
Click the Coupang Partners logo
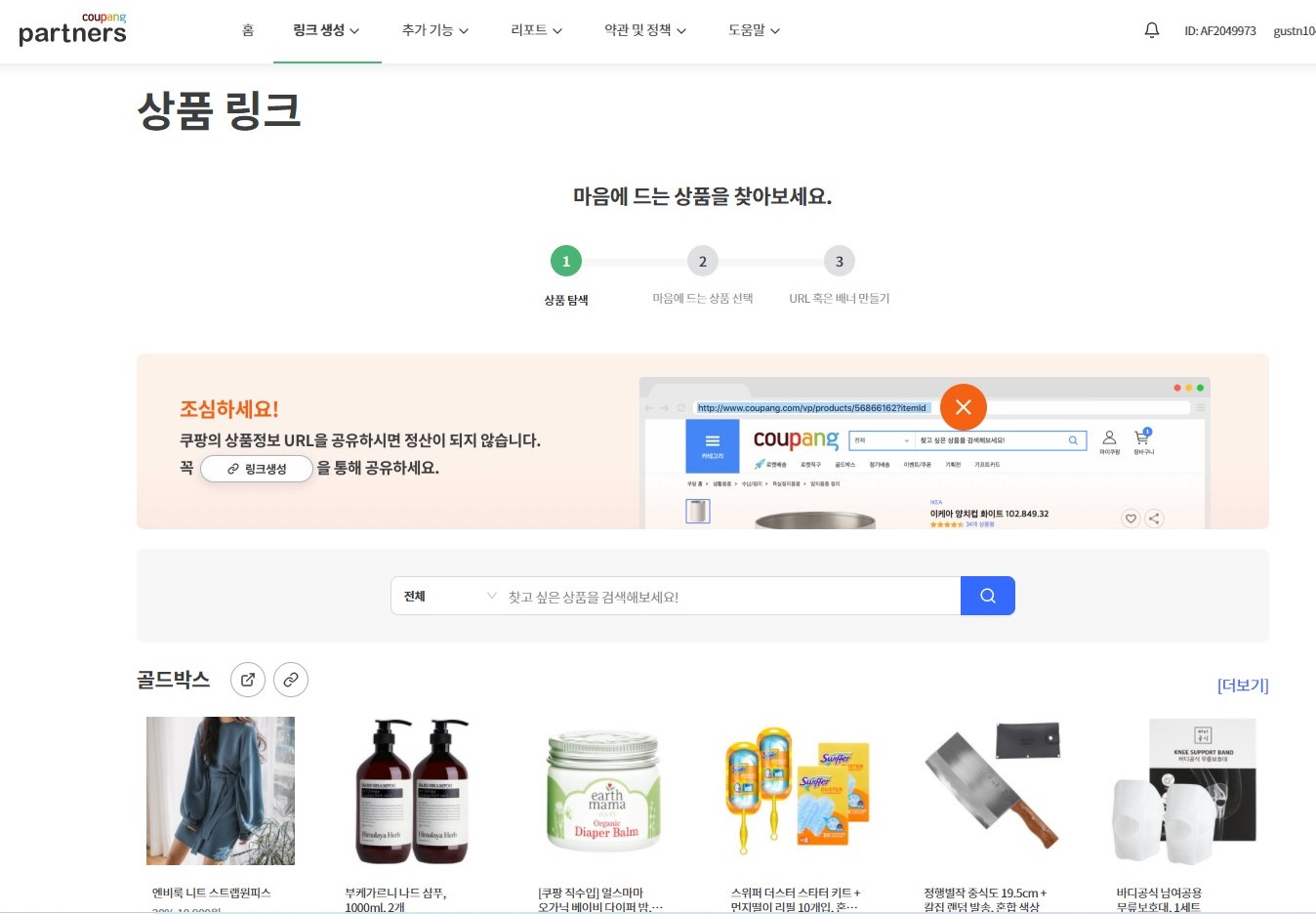point(73,29)
